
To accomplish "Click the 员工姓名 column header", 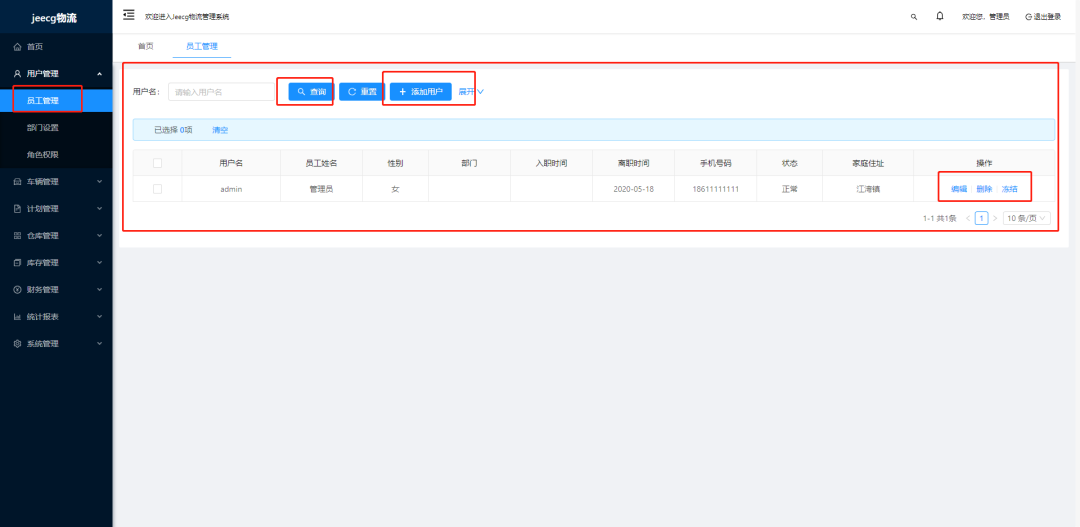I will (321, 163).
